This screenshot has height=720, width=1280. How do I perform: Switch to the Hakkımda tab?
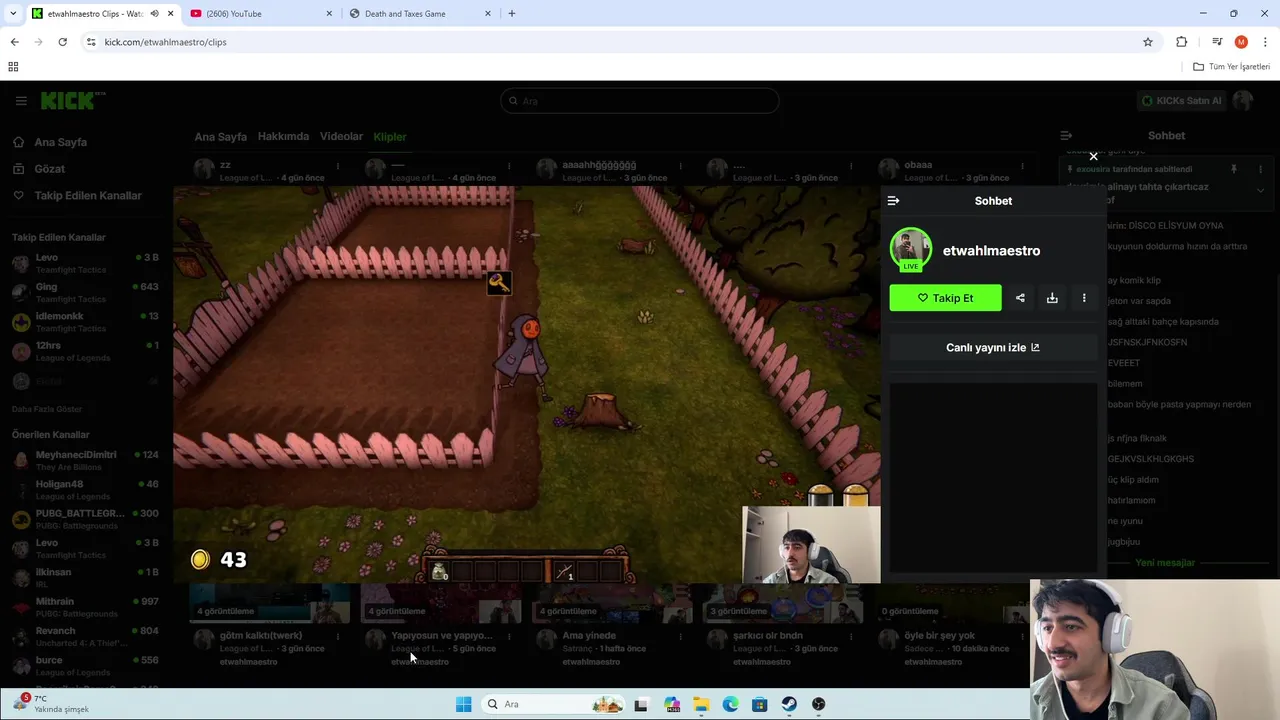click(x=283, y=137)
